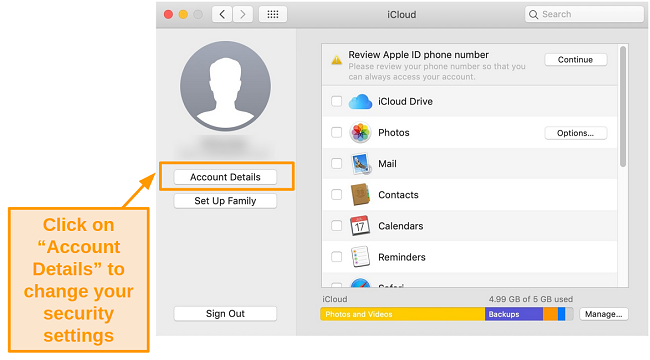
Task: Tick the Contacts checkbox
Action: click(337, 195)
